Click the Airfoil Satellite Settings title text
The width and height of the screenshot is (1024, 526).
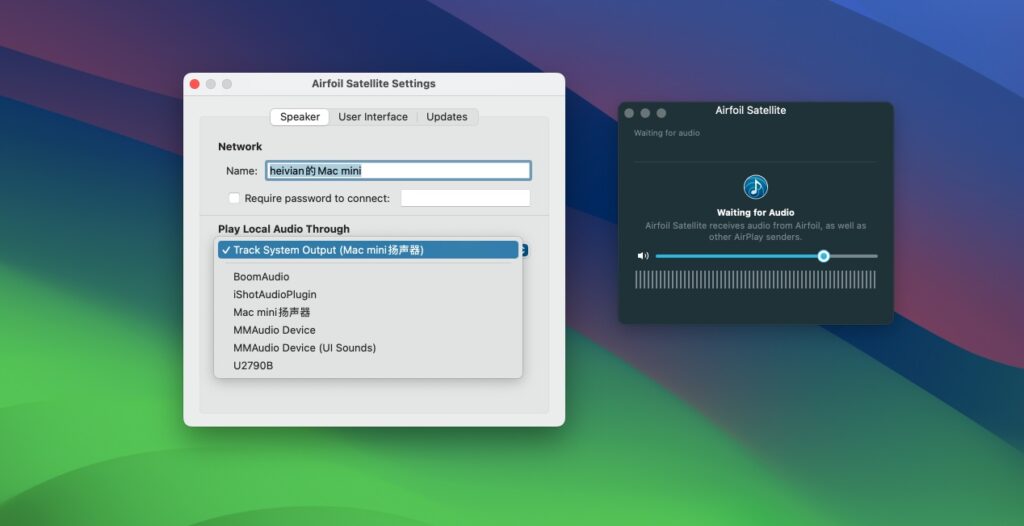[x=374, y=84]
